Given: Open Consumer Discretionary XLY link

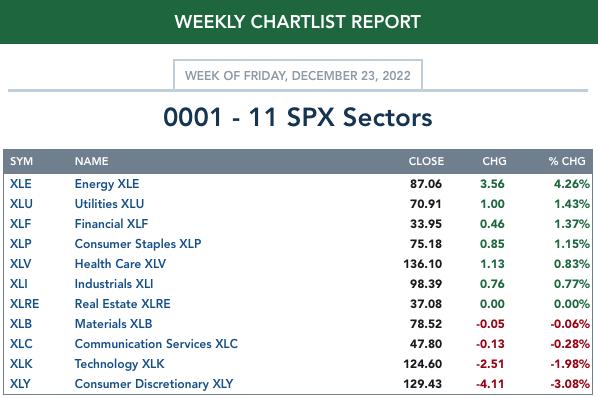Looking at the screenshot, I should [154, 384].
